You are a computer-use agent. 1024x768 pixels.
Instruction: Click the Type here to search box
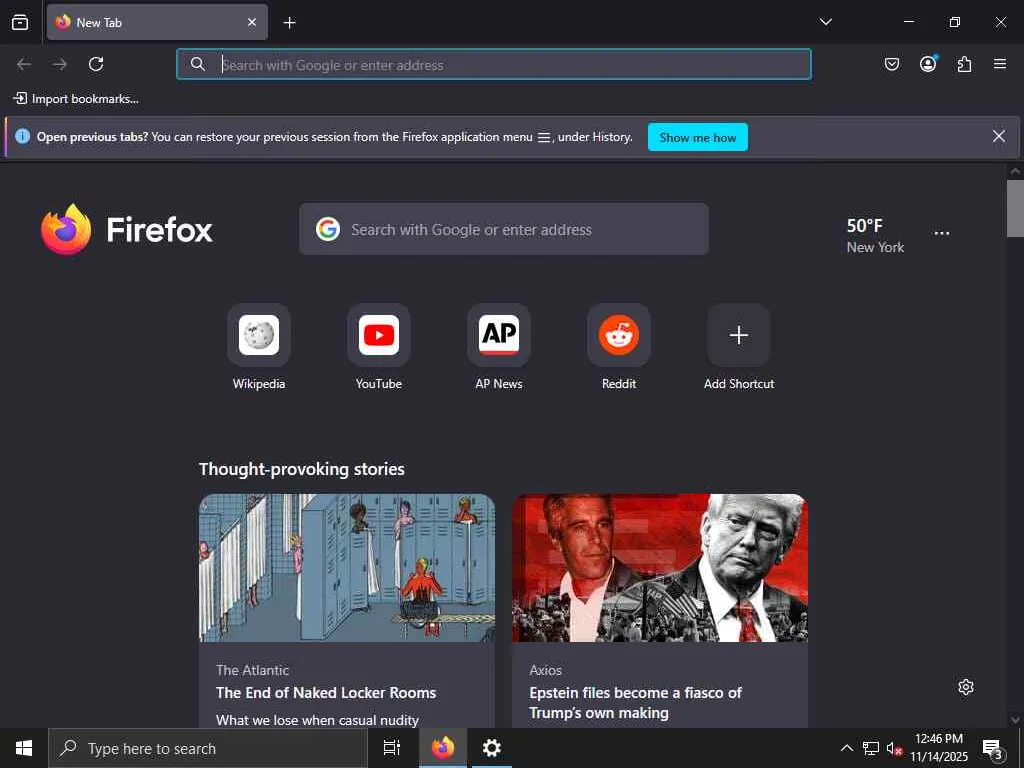click(208, 748)
